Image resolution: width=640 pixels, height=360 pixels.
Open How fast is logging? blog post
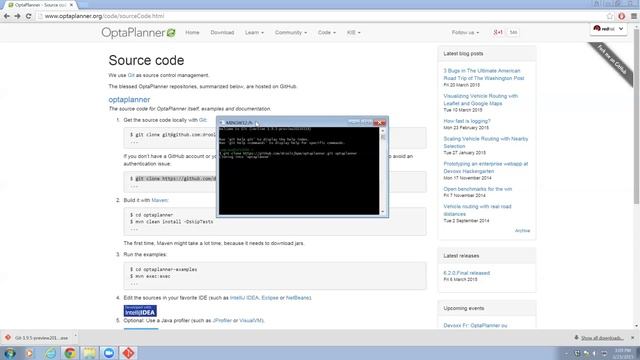[467, 121]
